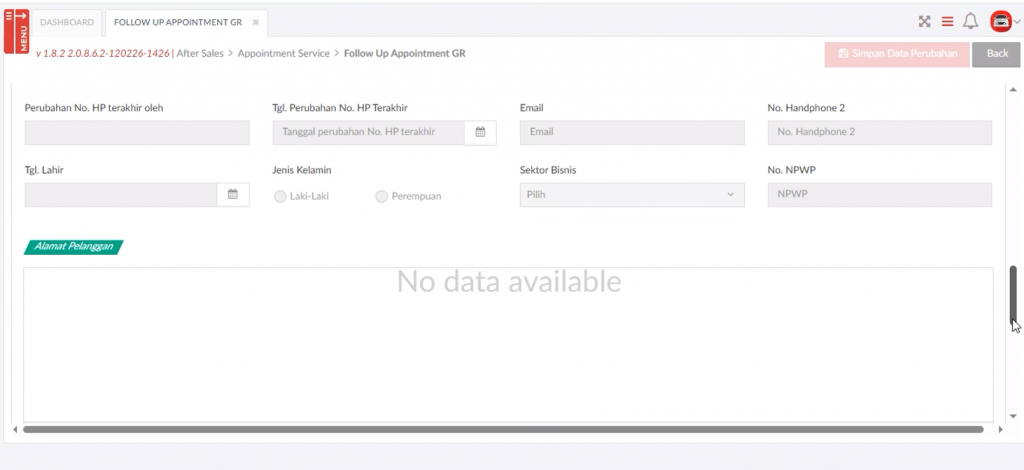Screen dimensions: 1024x470
Task: Open calendar for Tgl. Perubahan No. HP Terakhir
Action: (480, 132)
